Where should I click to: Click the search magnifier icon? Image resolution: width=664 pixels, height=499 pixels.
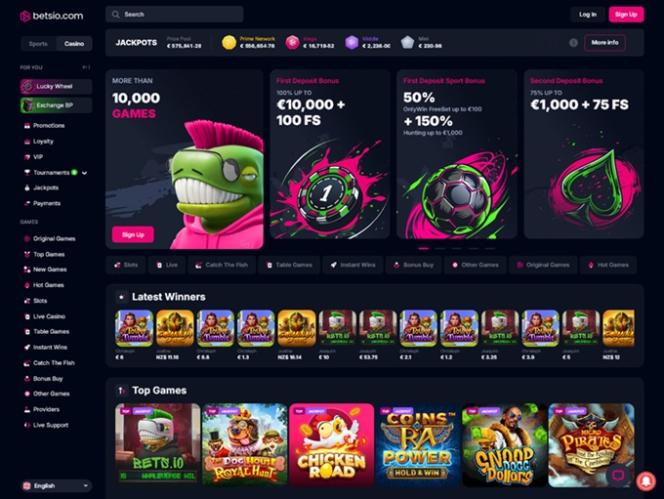coord(116,14)
